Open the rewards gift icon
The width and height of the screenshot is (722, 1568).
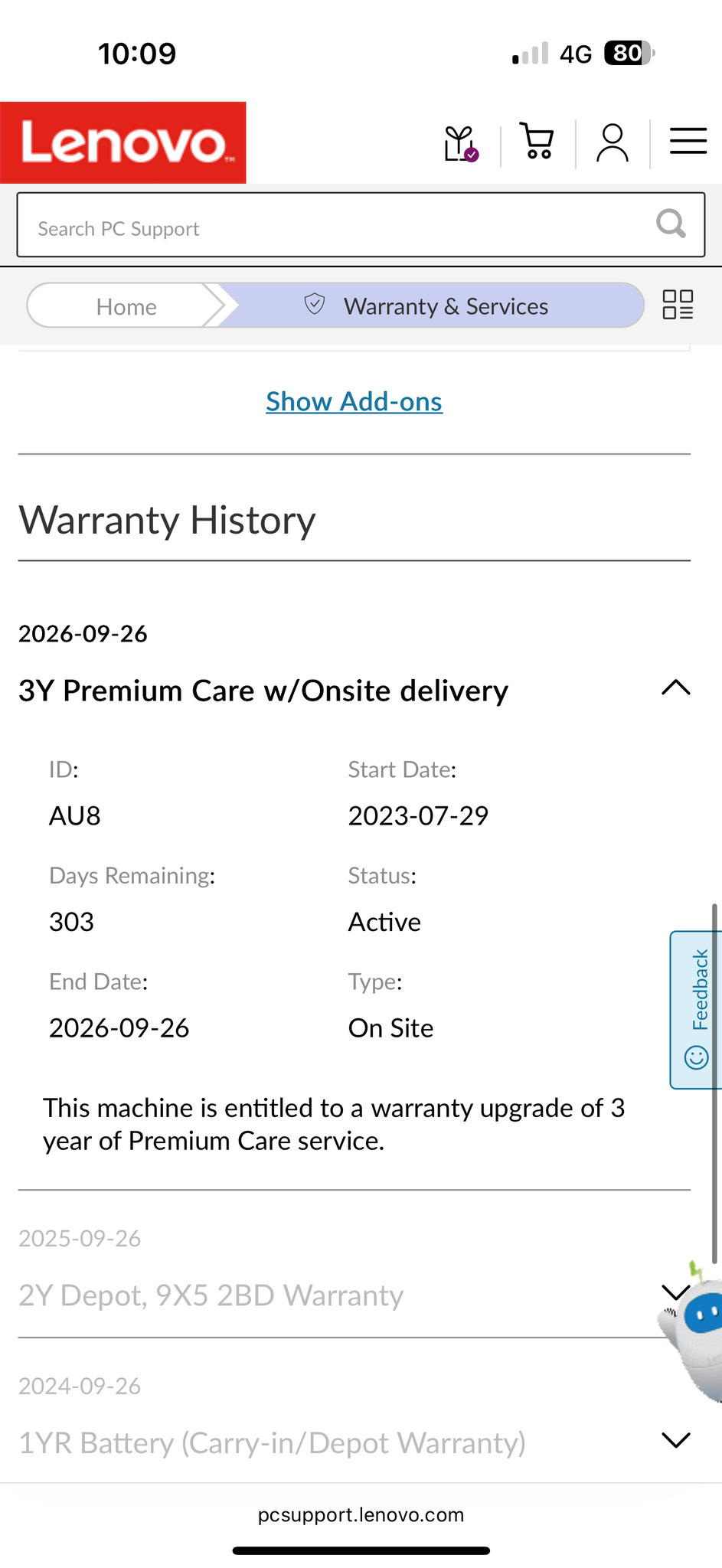coord(461,143)
